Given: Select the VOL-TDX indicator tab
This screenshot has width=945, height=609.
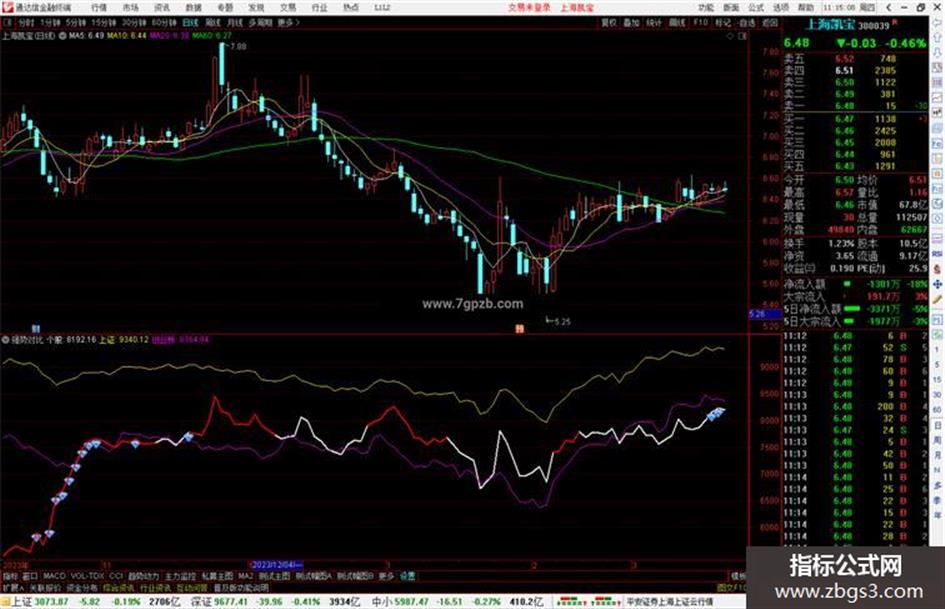Looking at the screenshot, I should pyautogui.click(x=87, y=576).
